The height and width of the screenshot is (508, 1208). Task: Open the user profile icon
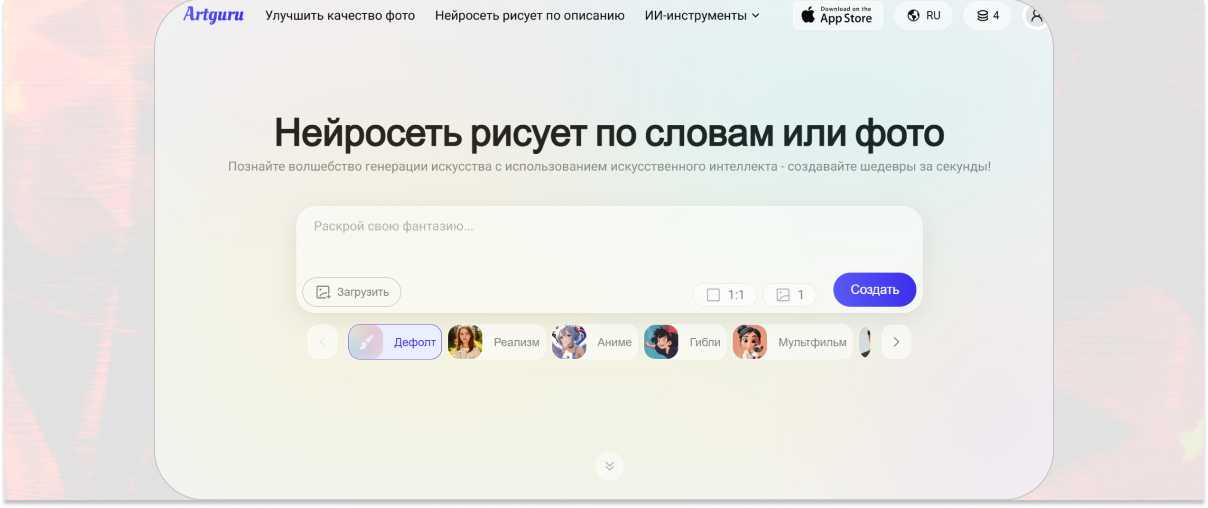[x=1037, y=15]
